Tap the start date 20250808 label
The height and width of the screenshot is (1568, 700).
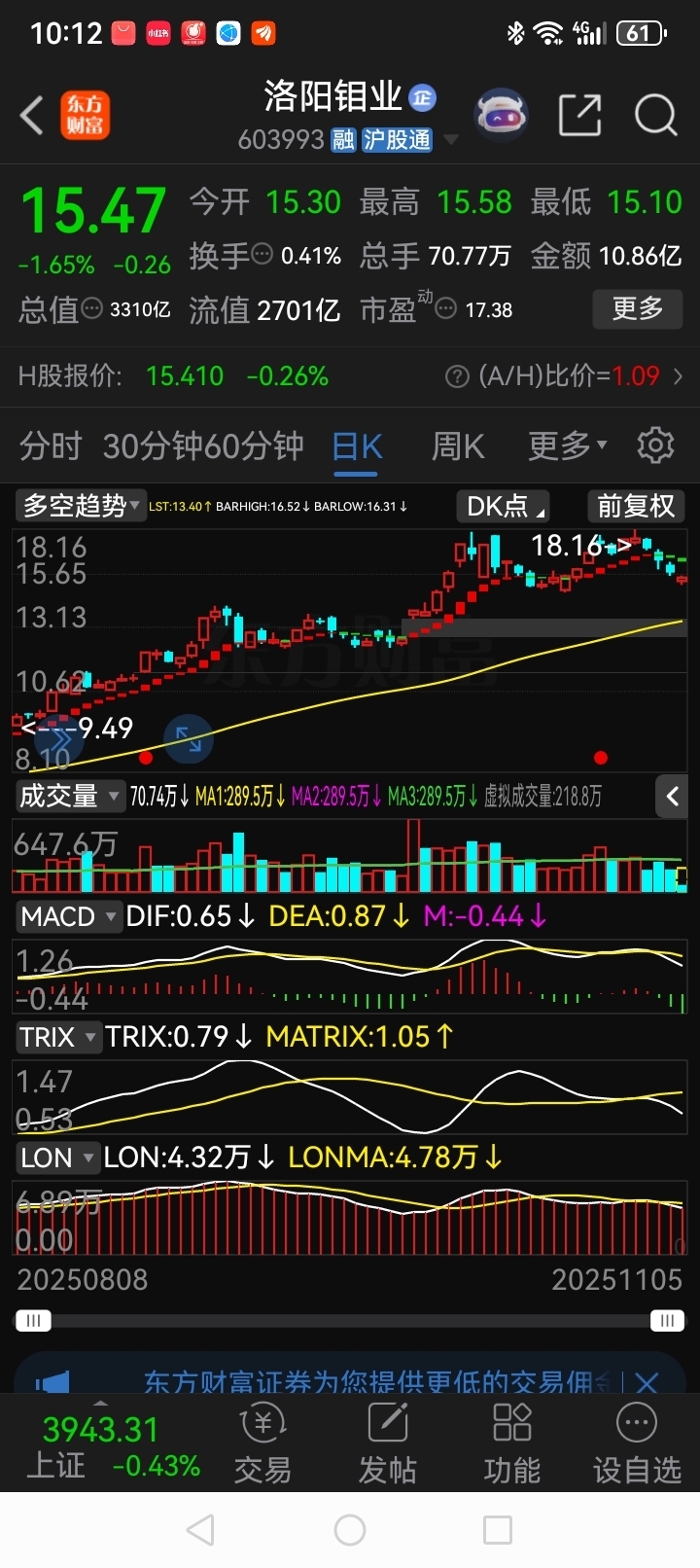tap(83, 1279)
